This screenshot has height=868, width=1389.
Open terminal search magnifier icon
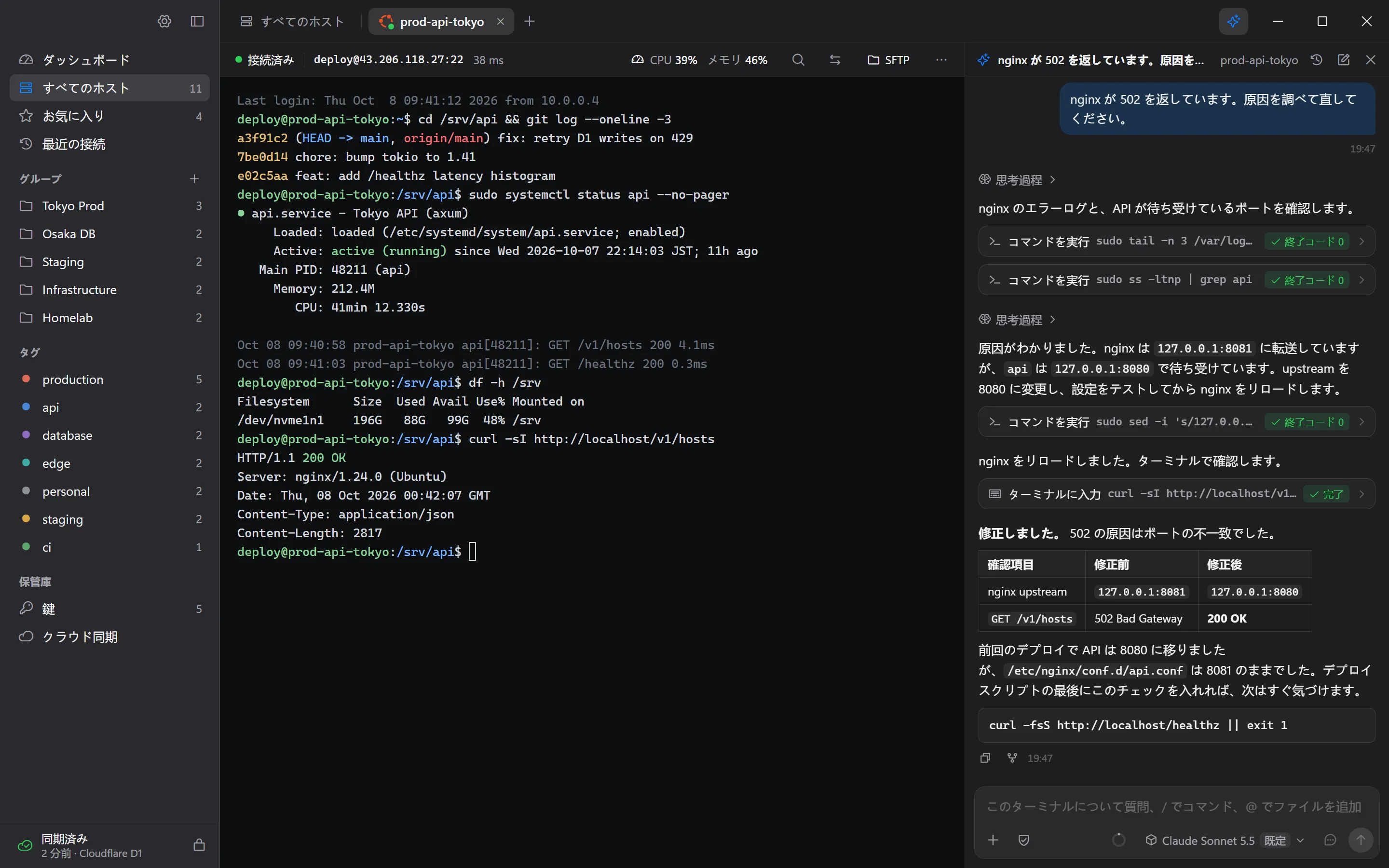(798, 60)
